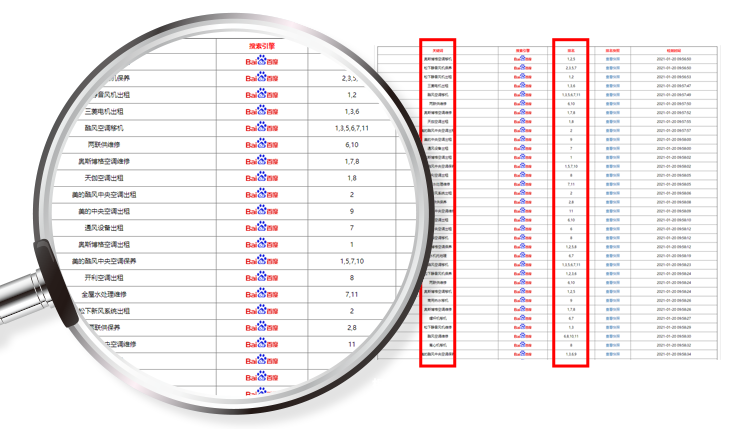Click the Baidu logo in 金屋水处理维修 row
The width and height of the screenshot is (750, 429).
pyautogui.click(x=262, y=294)
